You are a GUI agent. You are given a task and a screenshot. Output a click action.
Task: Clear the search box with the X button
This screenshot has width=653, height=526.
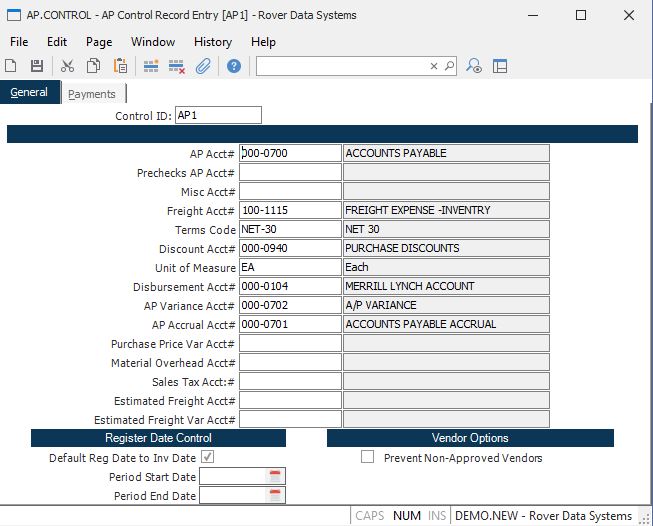434,66
